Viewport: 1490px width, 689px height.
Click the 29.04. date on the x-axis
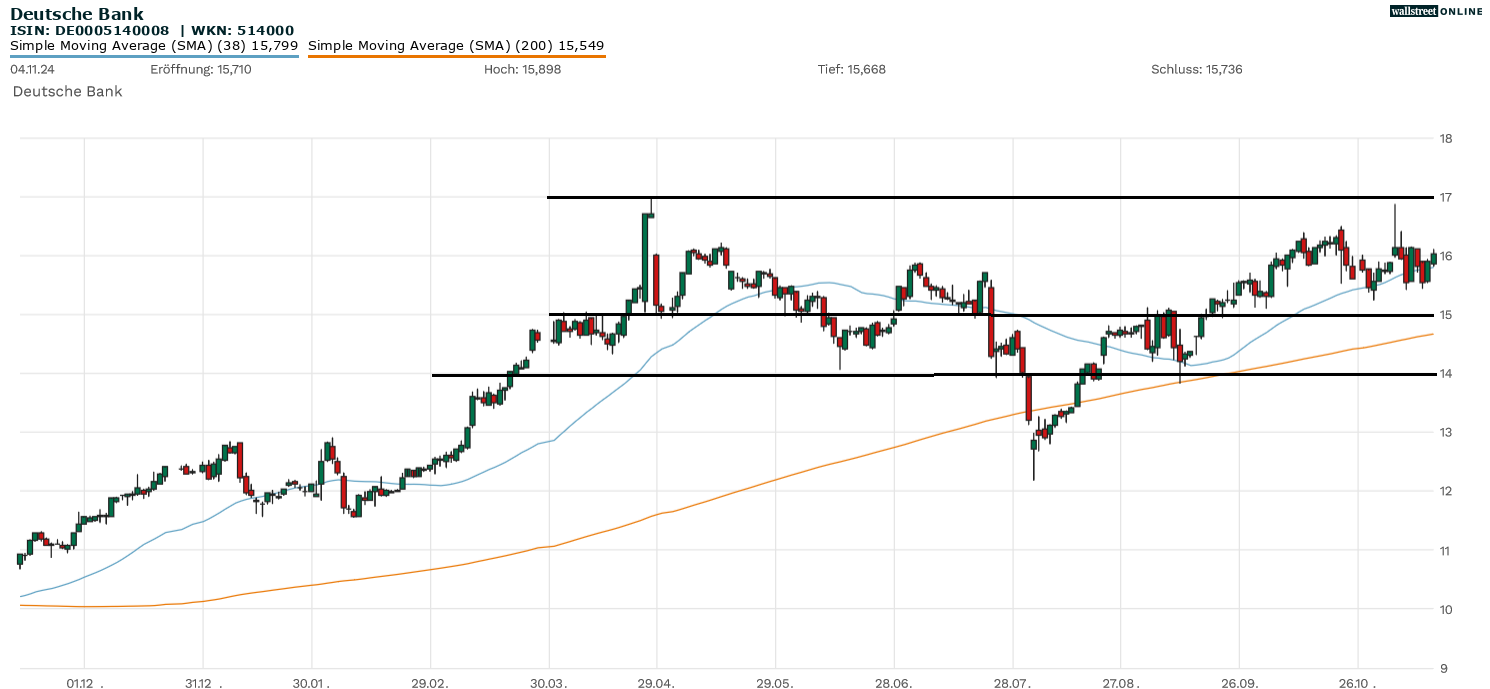656,683
